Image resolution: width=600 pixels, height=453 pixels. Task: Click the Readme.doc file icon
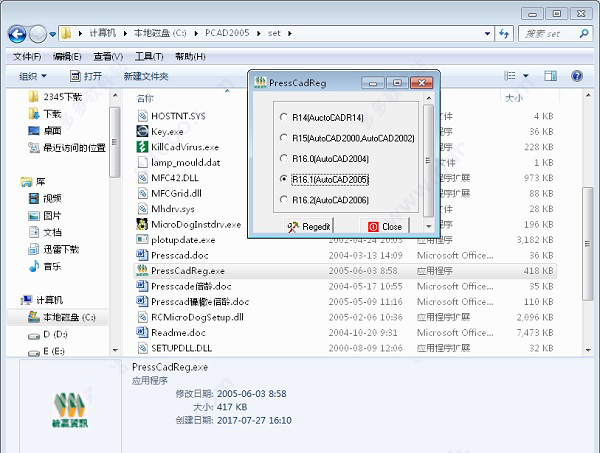(142, 332)
